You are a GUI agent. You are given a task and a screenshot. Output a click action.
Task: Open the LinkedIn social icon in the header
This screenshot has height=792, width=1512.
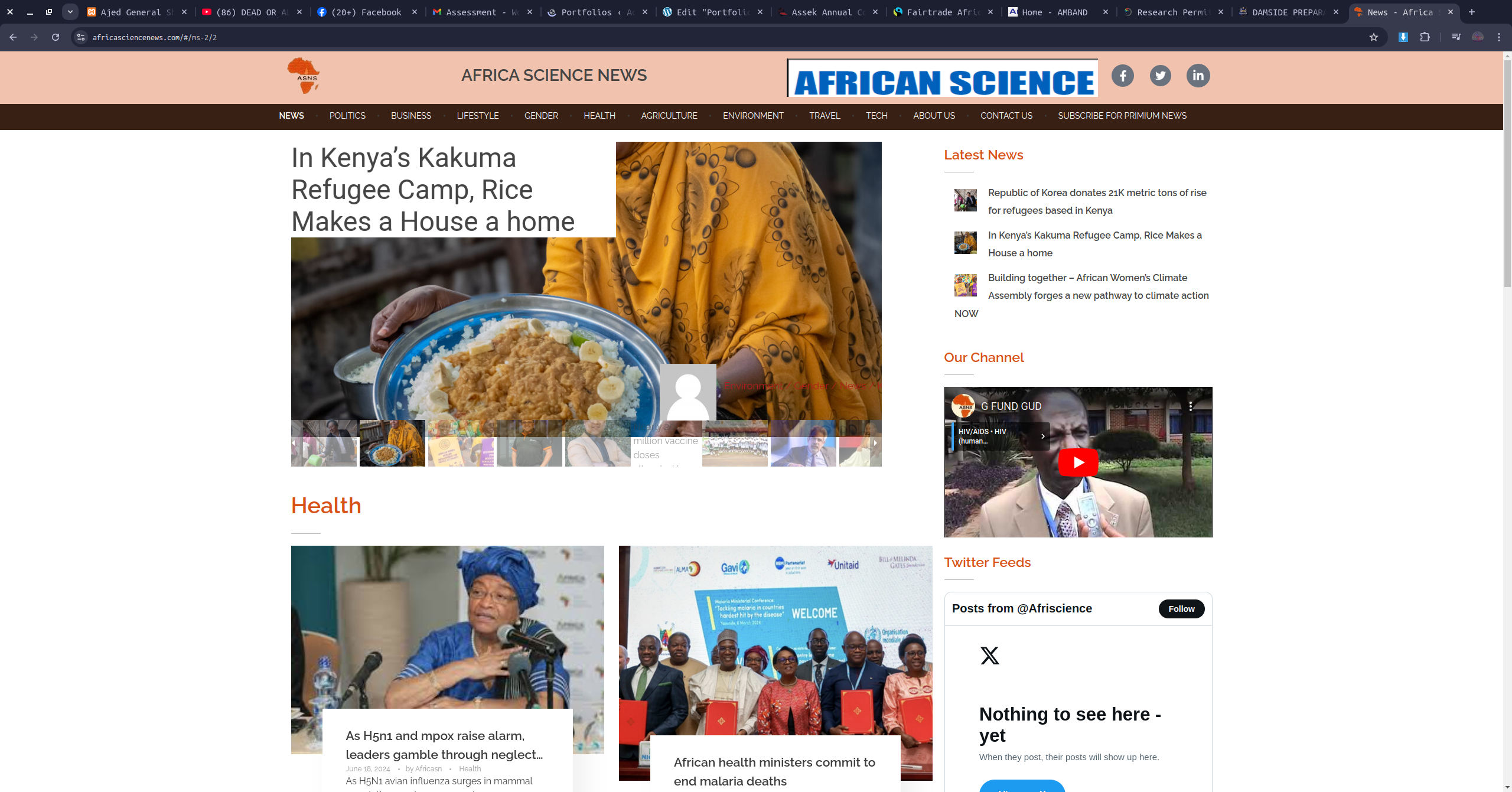(x=1198, y=76)
